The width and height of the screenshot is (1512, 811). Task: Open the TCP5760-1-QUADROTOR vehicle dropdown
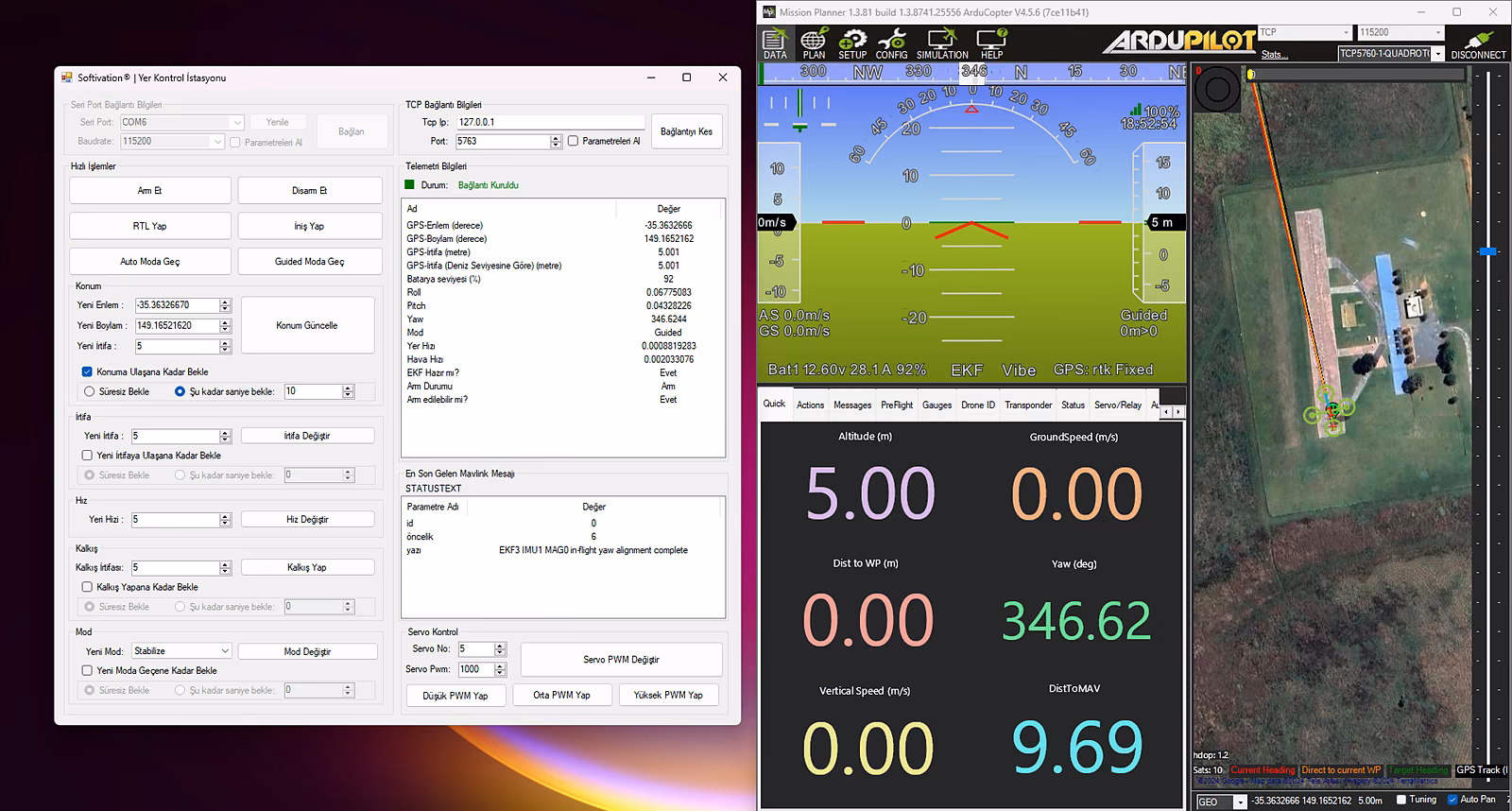click(1391, 54)
